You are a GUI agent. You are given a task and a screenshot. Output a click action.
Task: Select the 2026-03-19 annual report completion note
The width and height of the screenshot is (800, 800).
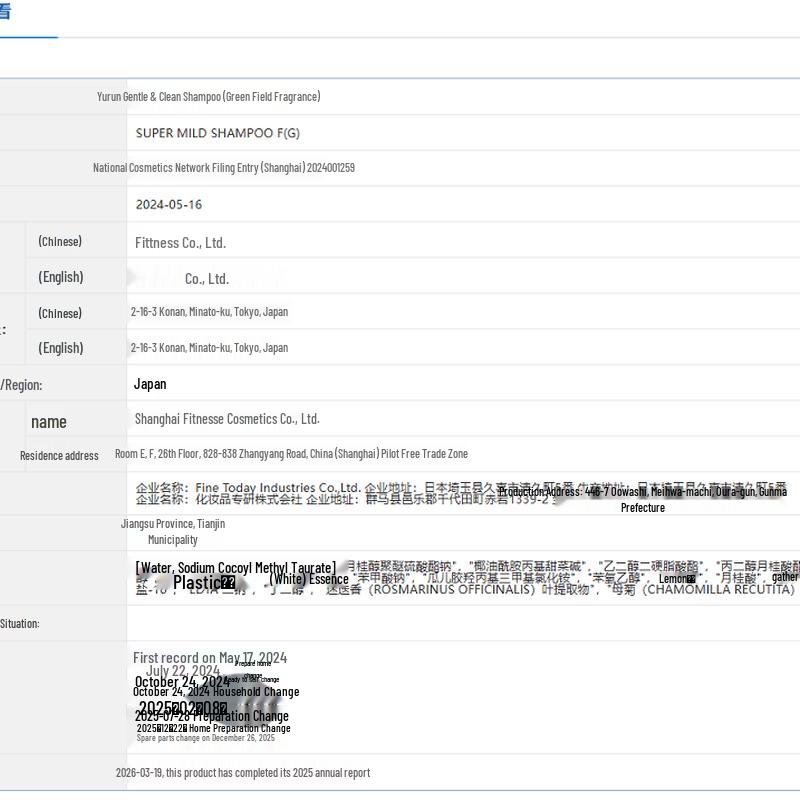pyautogui.click(x=243, y=772)
